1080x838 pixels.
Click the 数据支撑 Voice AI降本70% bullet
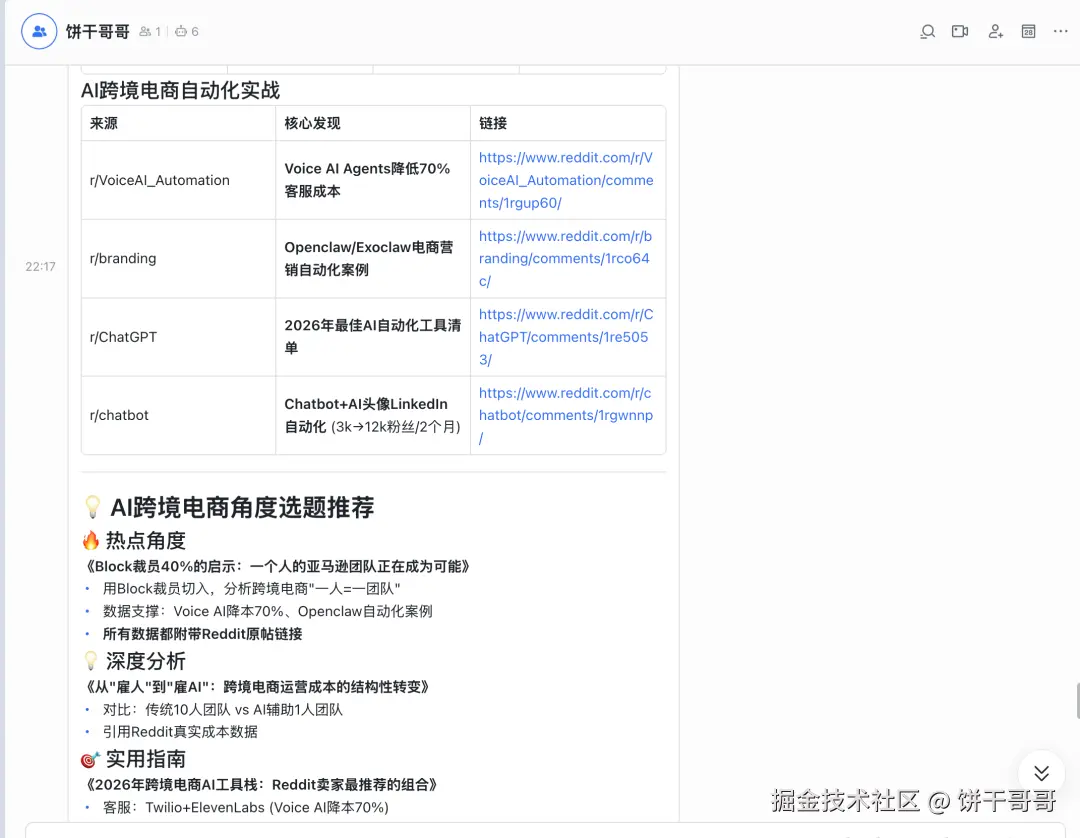point(267,611)
